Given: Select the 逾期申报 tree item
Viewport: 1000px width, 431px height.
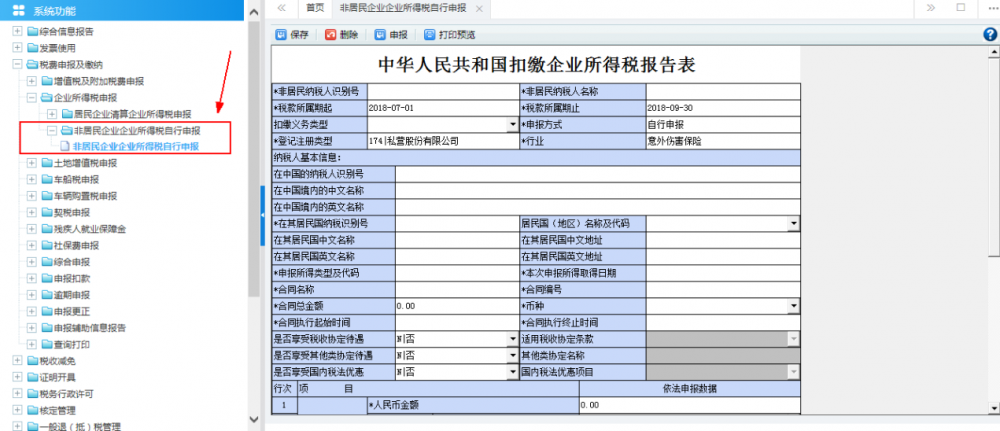Looking at the screenshot, I should (x=72, y=295).
